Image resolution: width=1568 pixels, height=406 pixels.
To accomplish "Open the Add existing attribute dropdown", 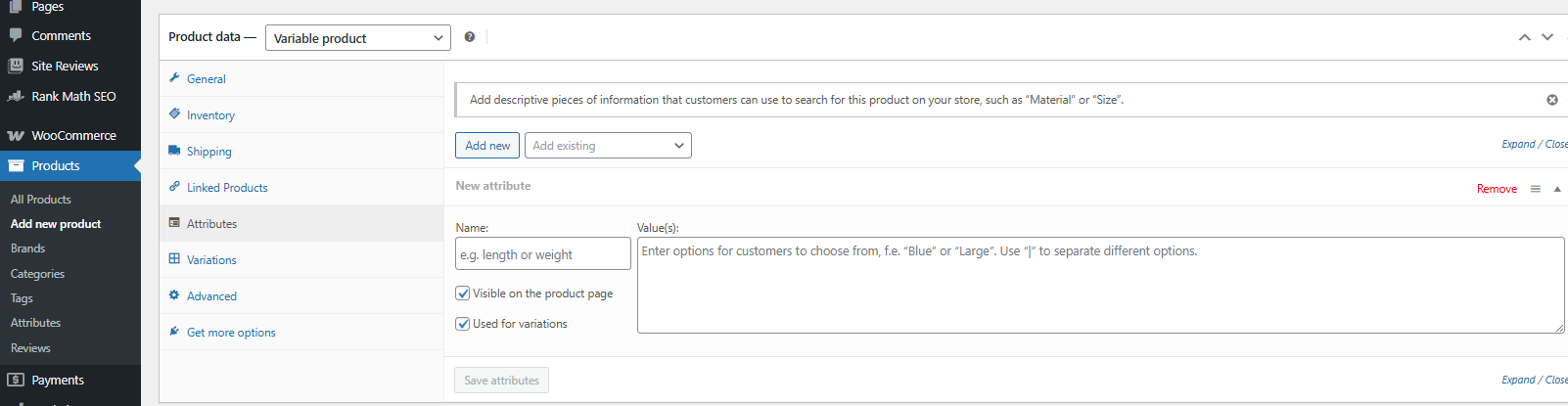I will pyautogui.click(x=608, y=146).
